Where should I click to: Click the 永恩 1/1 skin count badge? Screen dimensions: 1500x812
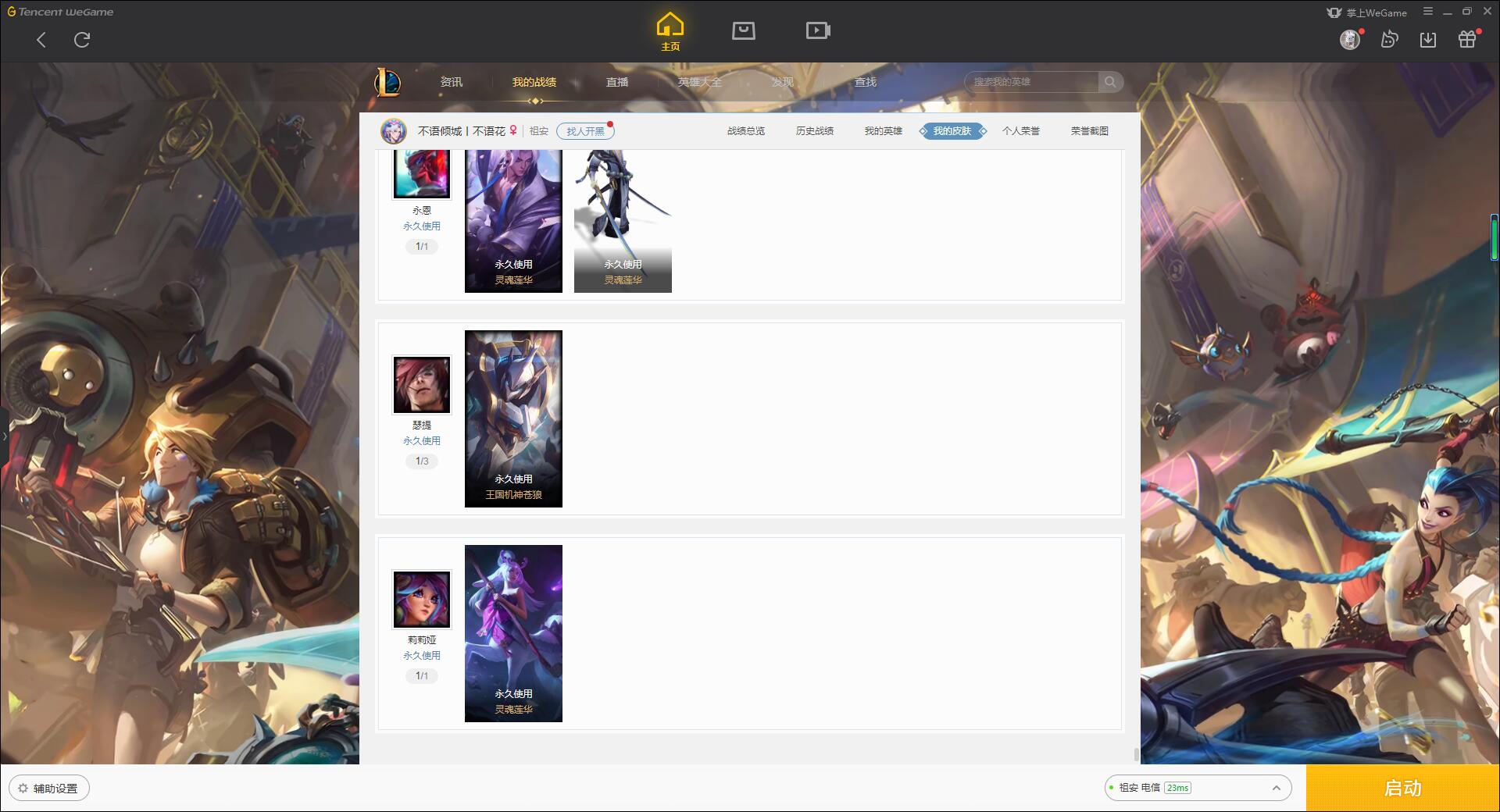(422, 247)
